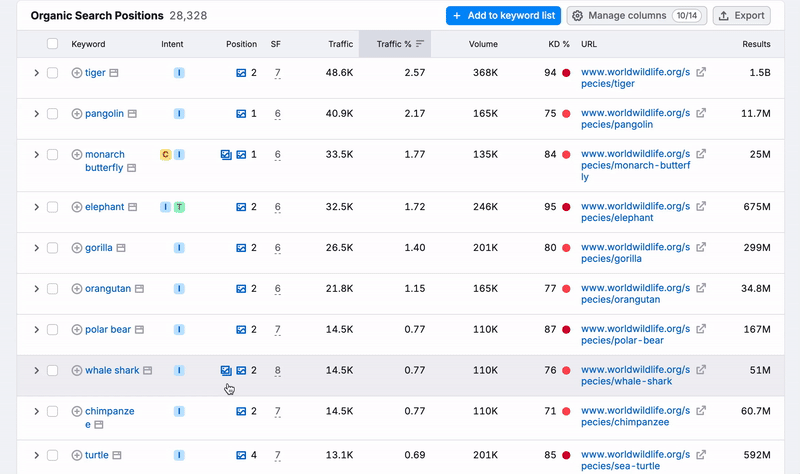800x474 pixels.
Task: Click SERP snapshot icon next to turtle
Action: 118,456
